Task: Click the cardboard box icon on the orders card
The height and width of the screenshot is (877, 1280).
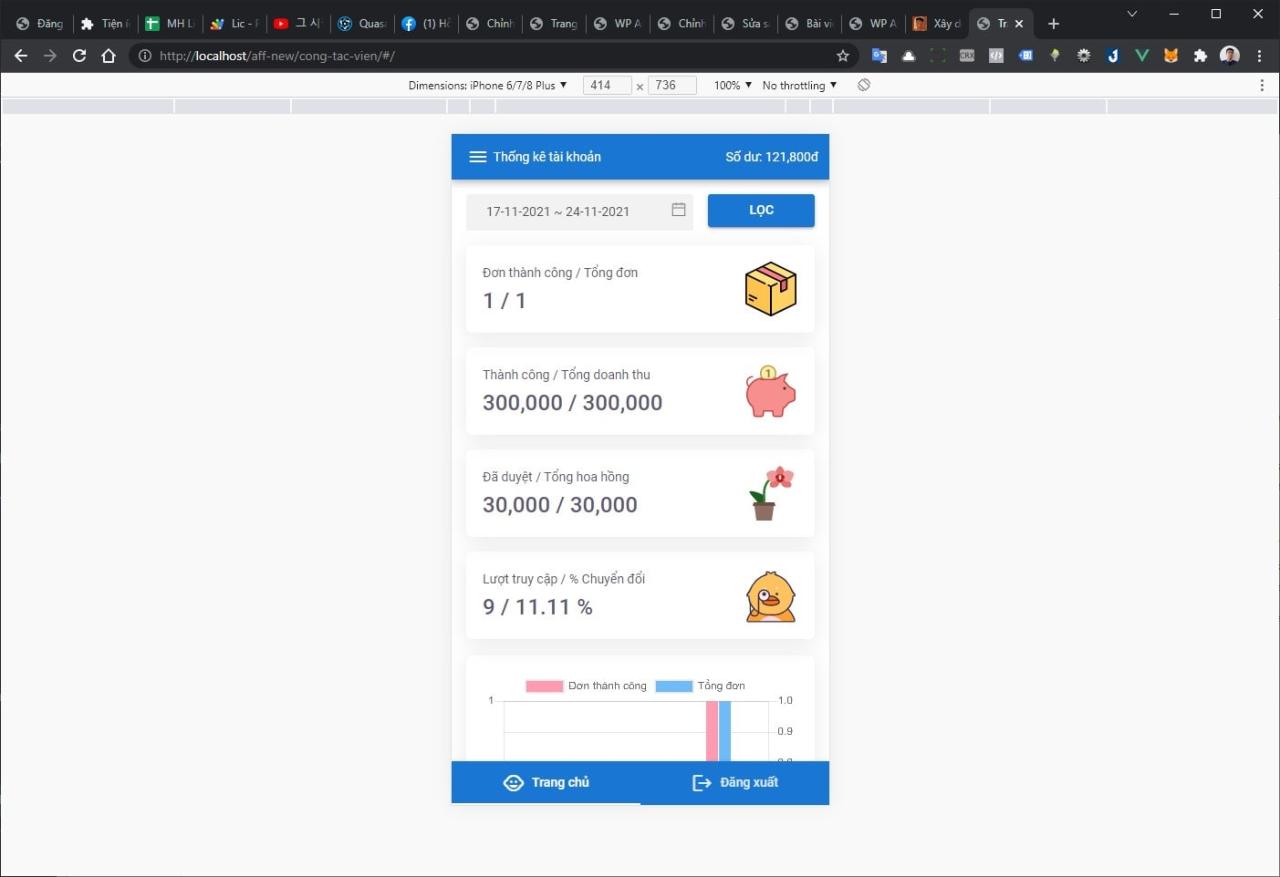Action: (x=770, y=288)
